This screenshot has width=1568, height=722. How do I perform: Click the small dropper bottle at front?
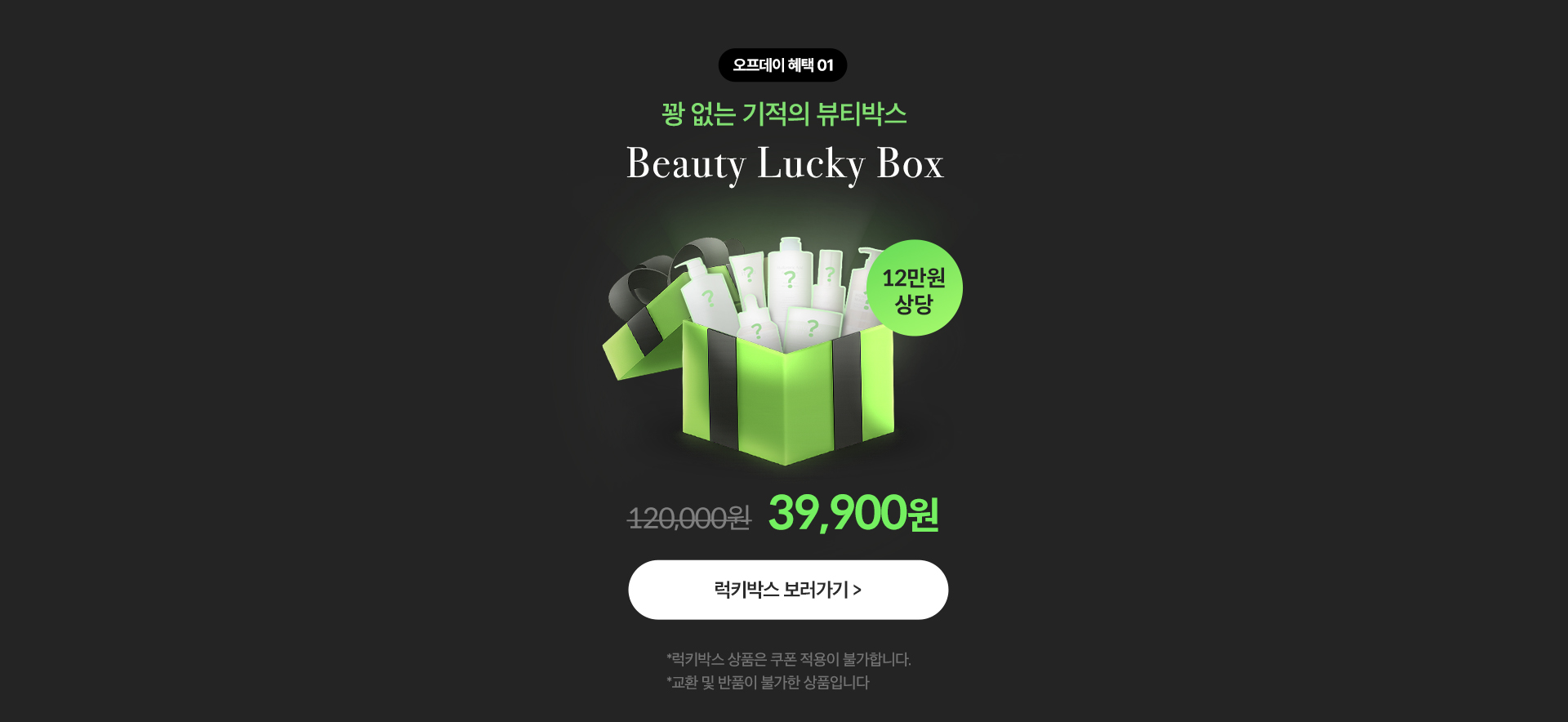coord(756,323)
